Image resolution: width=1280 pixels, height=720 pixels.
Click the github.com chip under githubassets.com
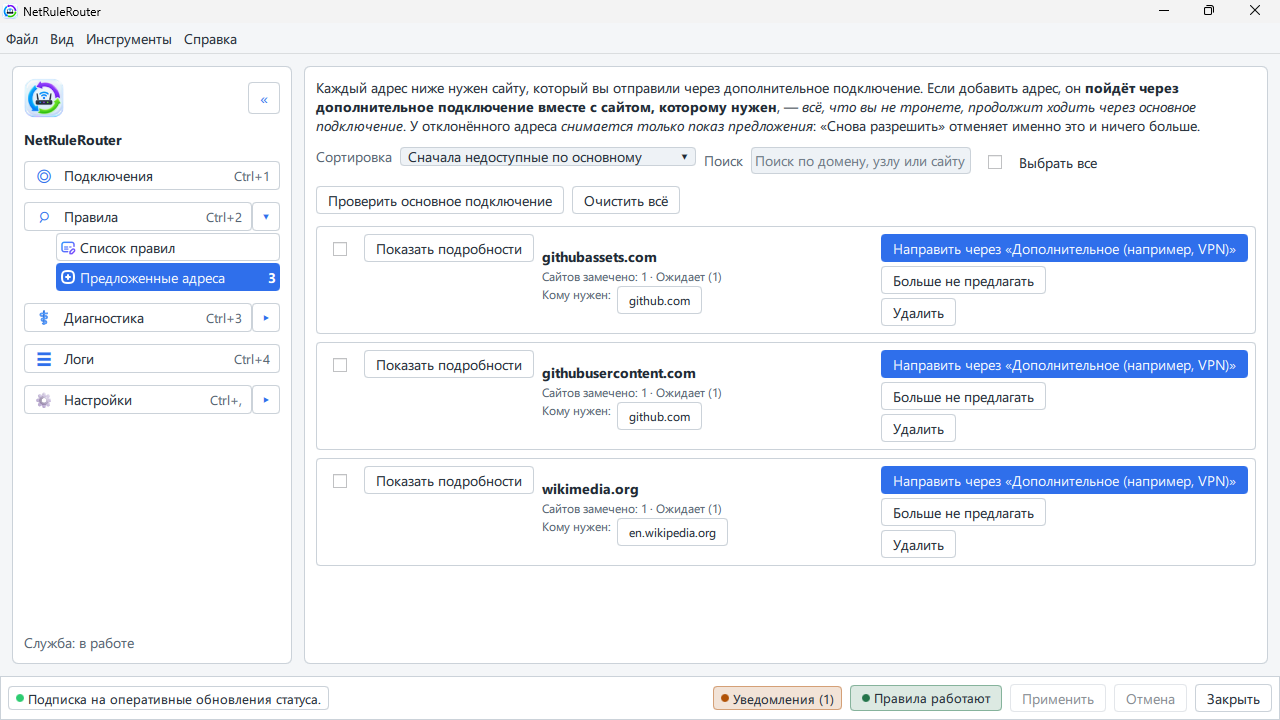[x=659, y=301]
